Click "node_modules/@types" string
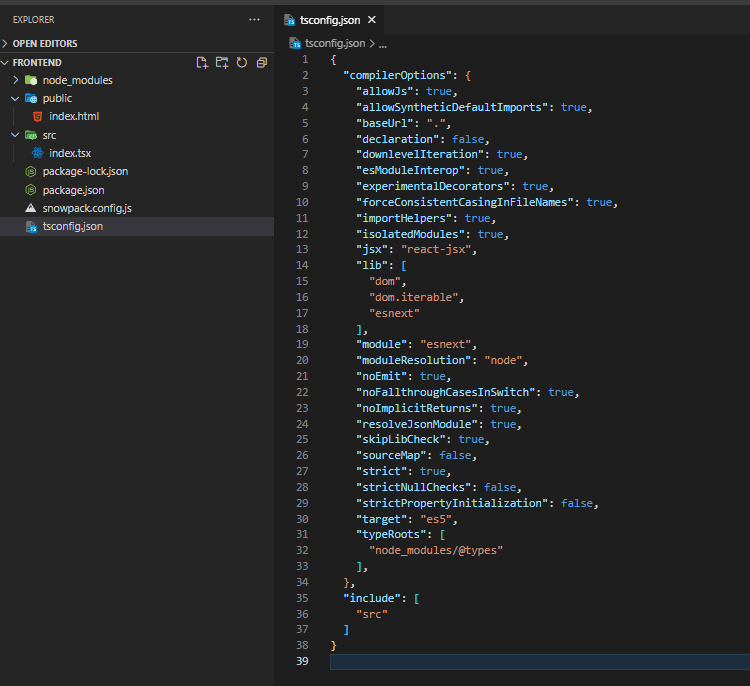Screen dimensions: 750x686 436,551
